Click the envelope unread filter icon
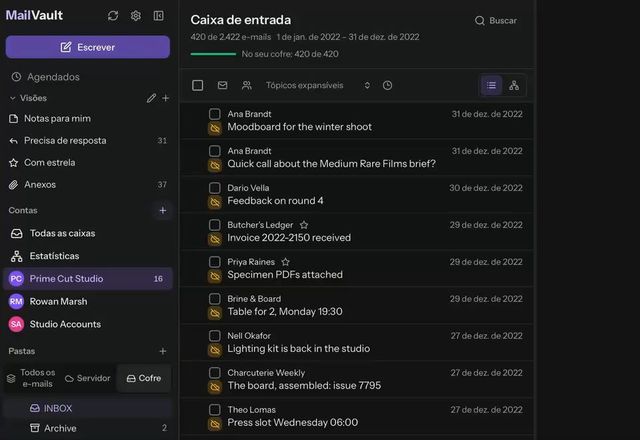Viewport: 640px width, 440px height. pos(222,85)
